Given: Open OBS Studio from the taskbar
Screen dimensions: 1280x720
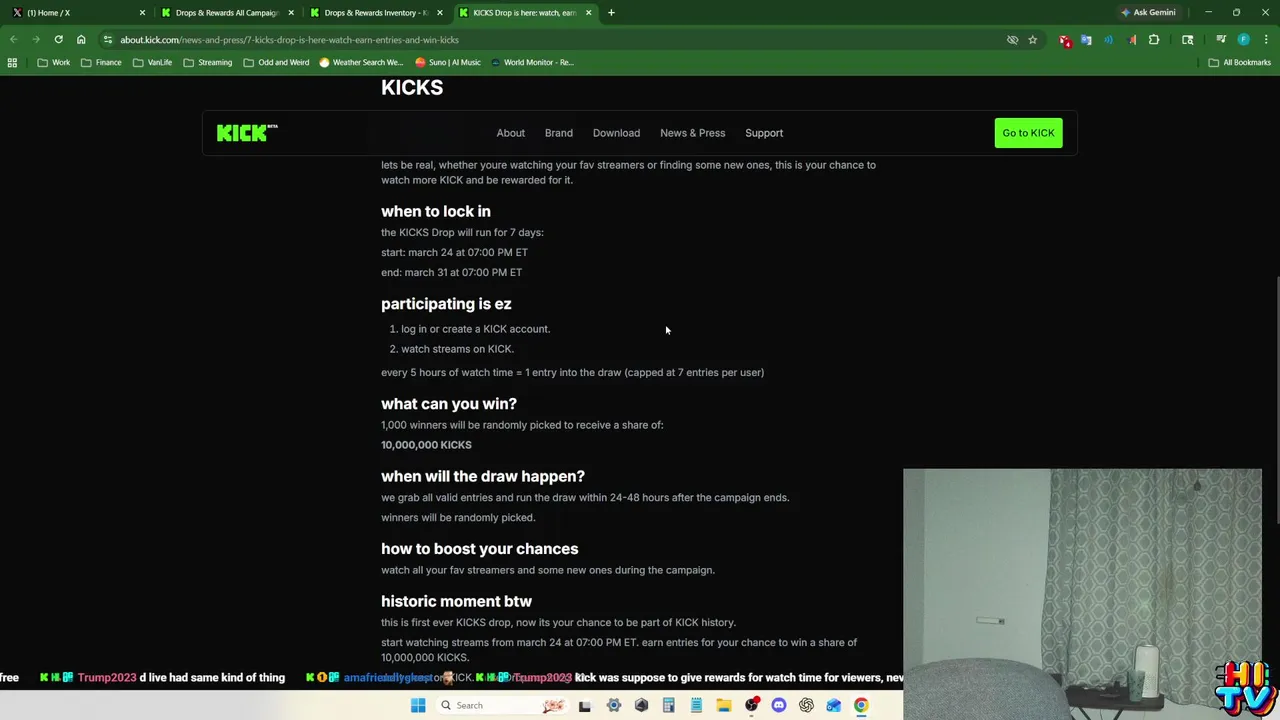Looking at the screenshot, I should point(751,705).
